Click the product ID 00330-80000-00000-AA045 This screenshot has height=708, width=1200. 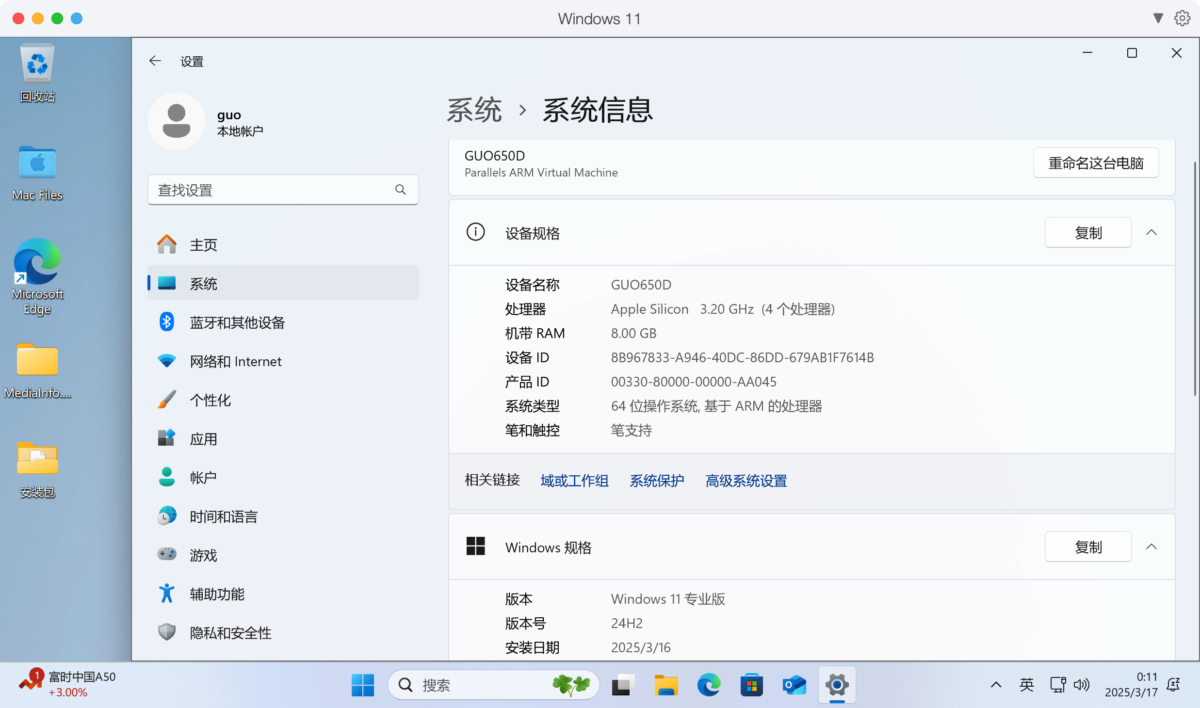pyautogui.click(x=694, y=382)
